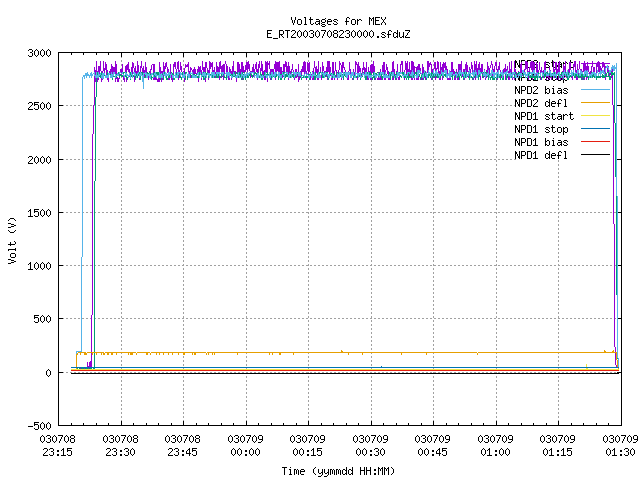The width and height of the screenshot is (640, 480).
Task: Click the yellow NPD1 start legend line sample
Action: [x=595, y=116]
